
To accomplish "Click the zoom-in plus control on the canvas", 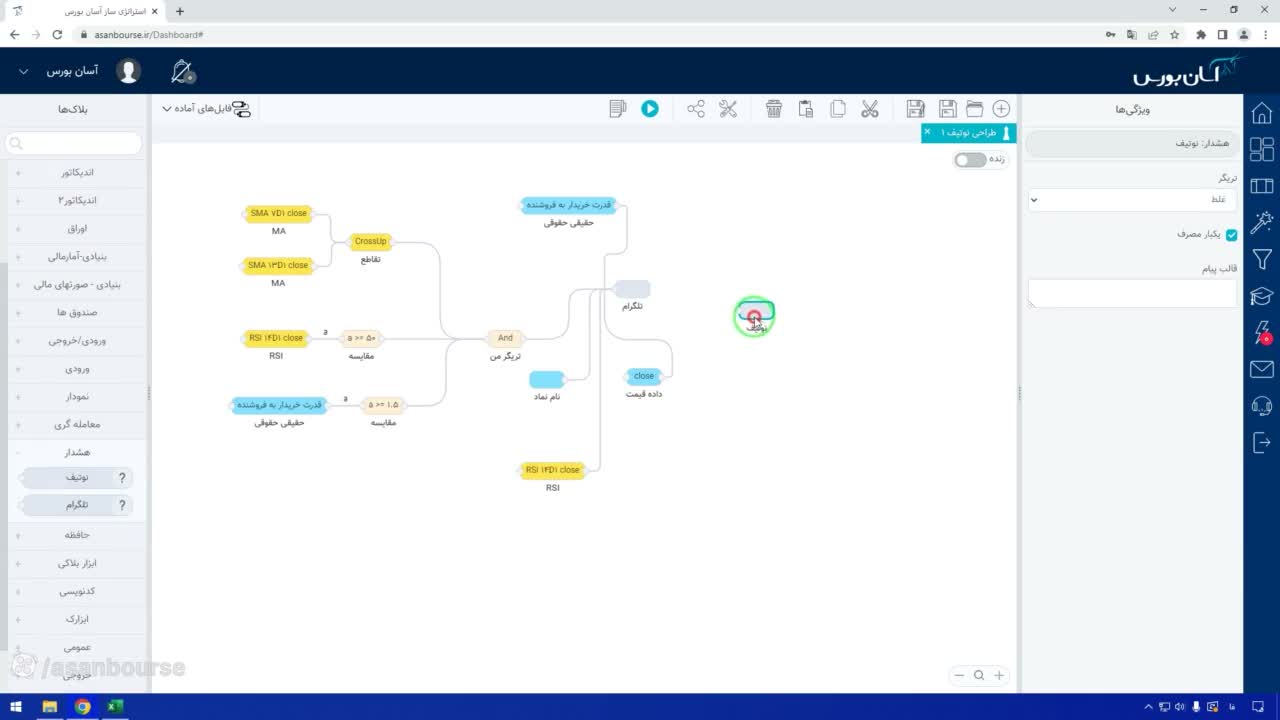I will pyautogui.click(x=998, y=676).
